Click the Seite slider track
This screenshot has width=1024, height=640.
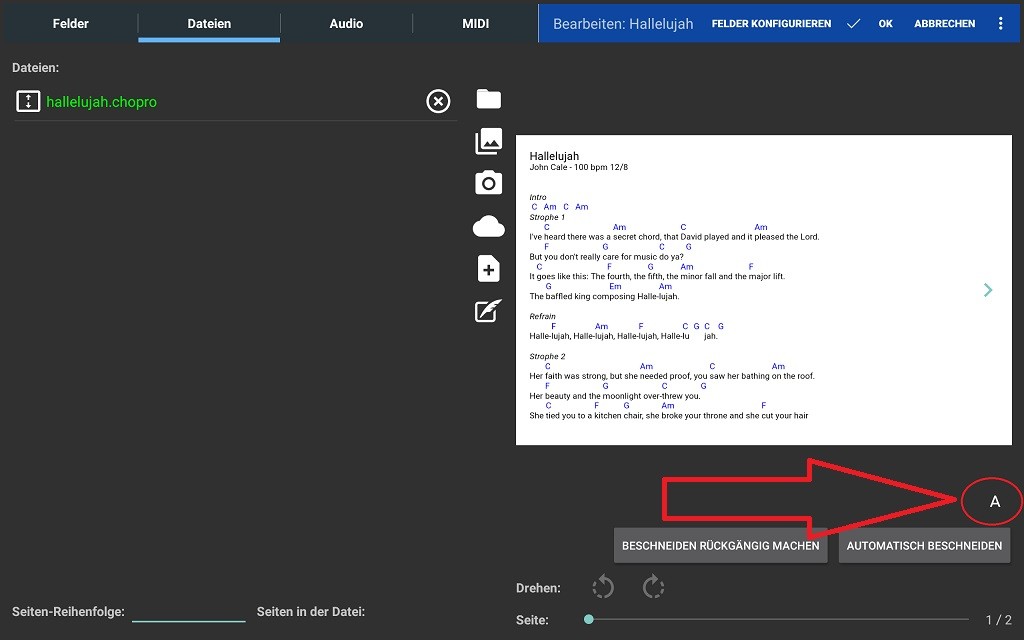coord(778,619)
